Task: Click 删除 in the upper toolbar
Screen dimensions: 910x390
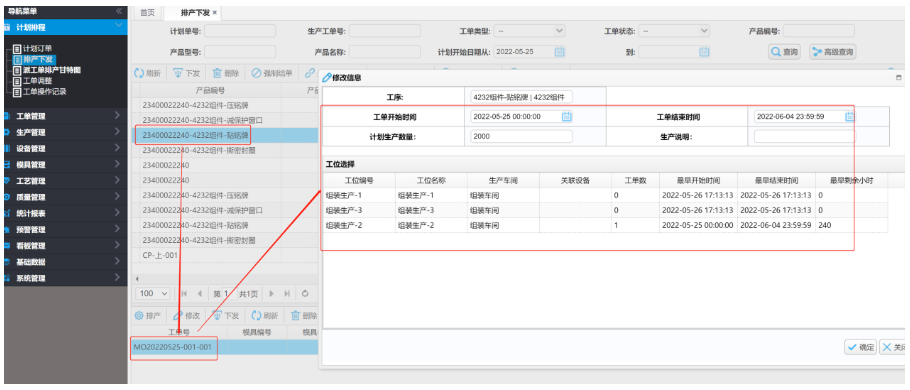Action: click(x=226, y=73)
